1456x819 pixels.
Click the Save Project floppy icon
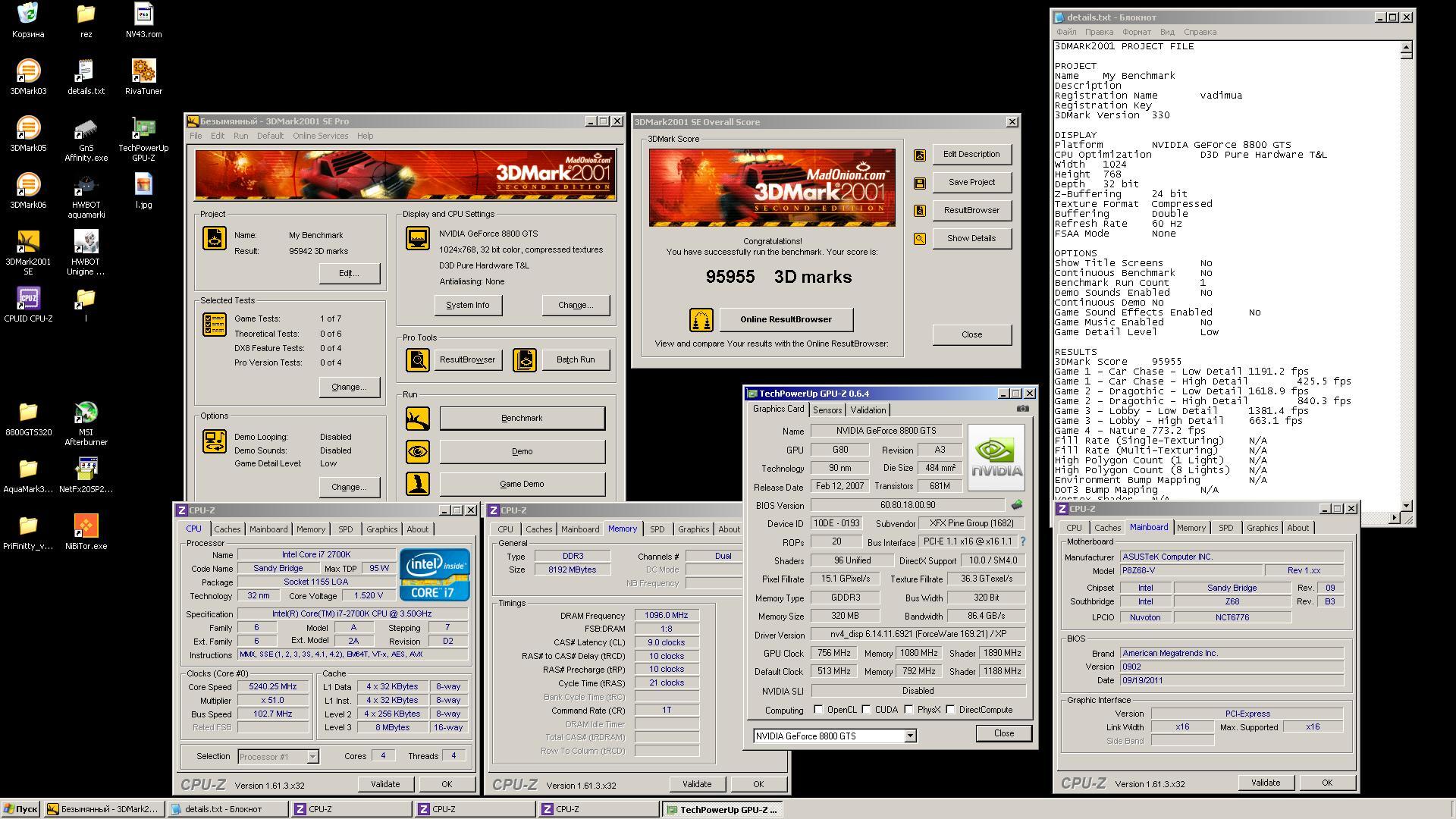pos(920,183)
